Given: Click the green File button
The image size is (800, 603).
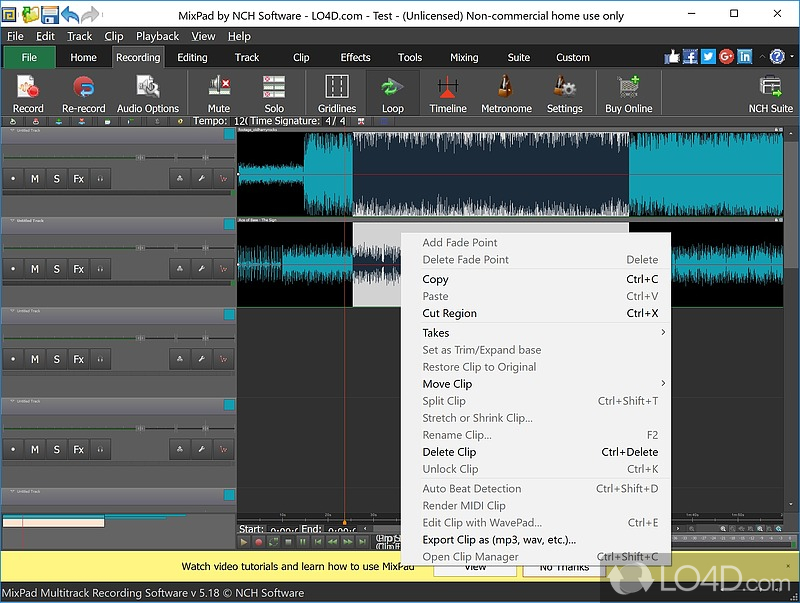Looking at the screenshot, I should click(x=29, y=58).
